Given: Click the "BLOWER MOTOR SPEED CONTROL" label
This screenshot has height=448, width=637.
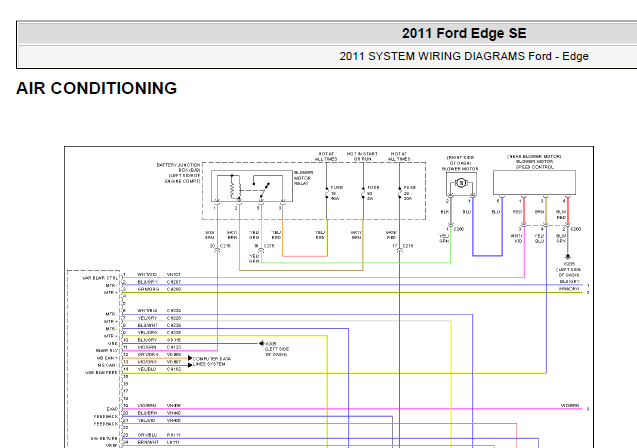Looking at the screenshot, I should [534, 164].
